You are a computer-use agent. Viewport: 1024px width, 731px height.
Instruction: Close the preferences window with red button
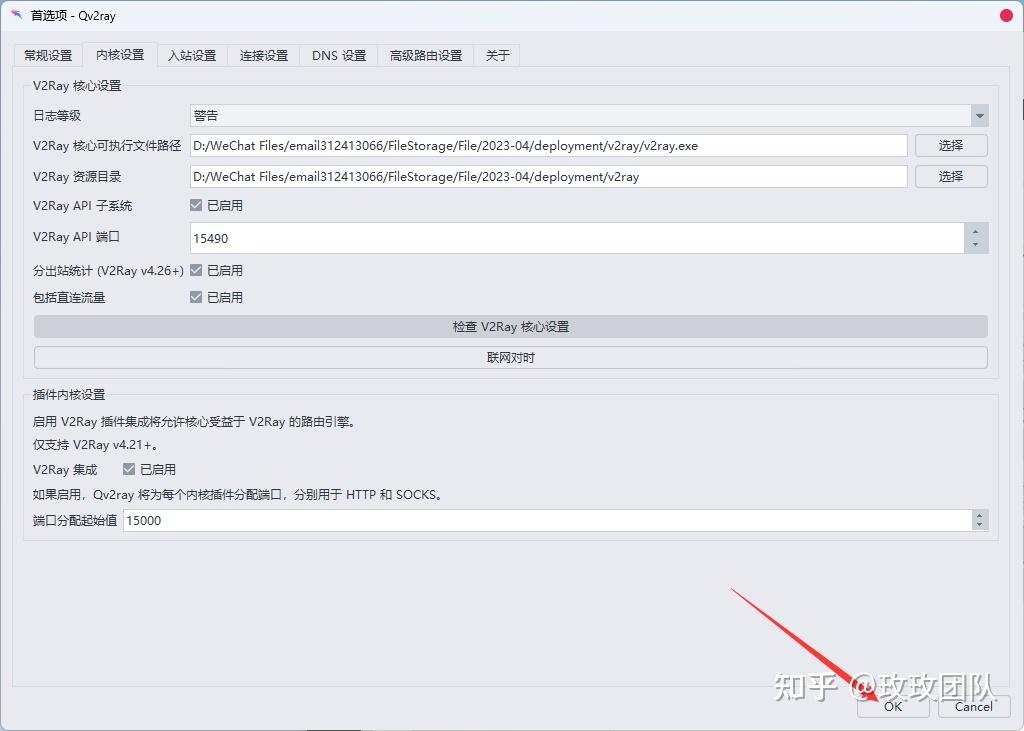pos(1006,15)
